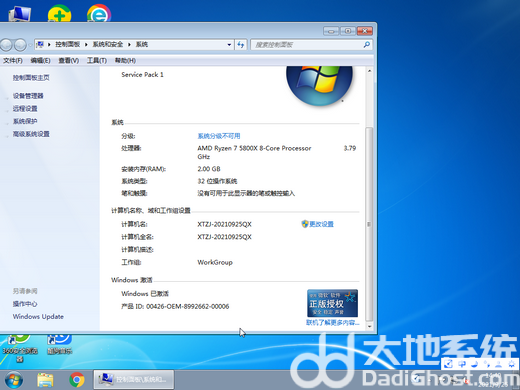The height and width of the screenshot is (390, 520).
Task: Open 远程设置 from sidebar
Action: 25,109
